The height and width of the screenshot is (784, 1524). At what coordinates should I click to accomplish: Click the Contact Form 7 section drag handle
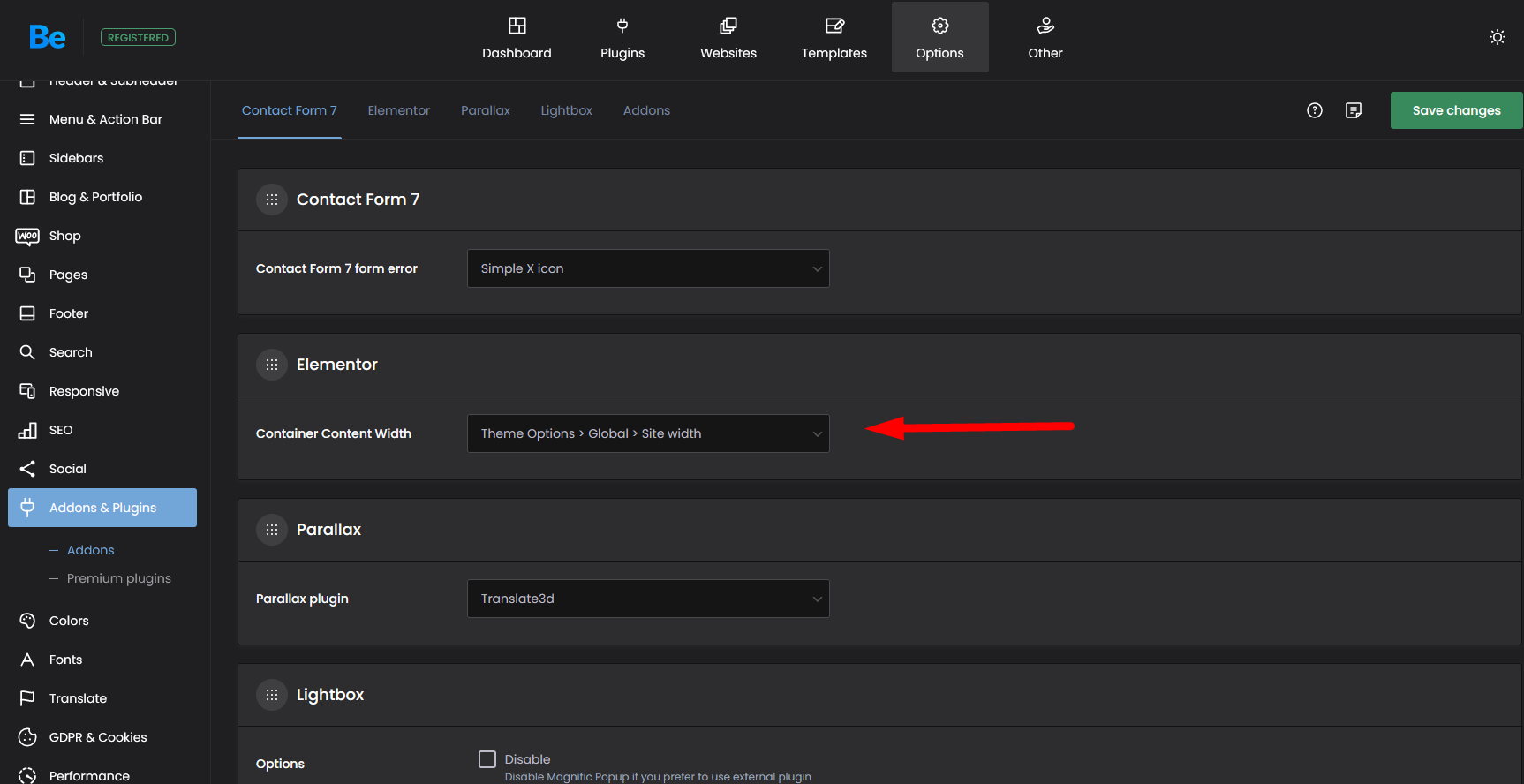[x=272, y=200]
